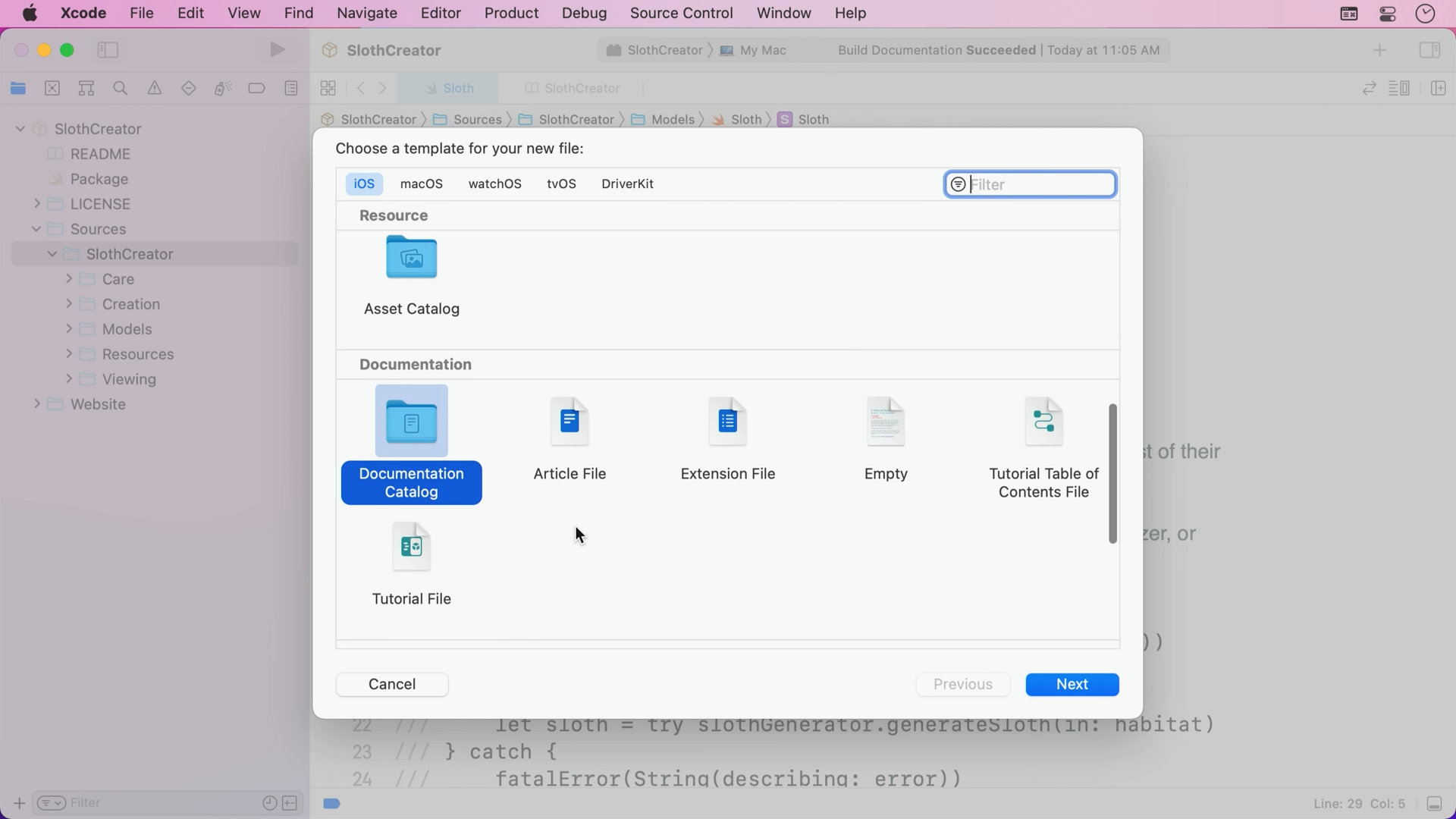
Task: Switch to the DriverKit platform tab
Action: pyautogui.click(x=628, y=184)
